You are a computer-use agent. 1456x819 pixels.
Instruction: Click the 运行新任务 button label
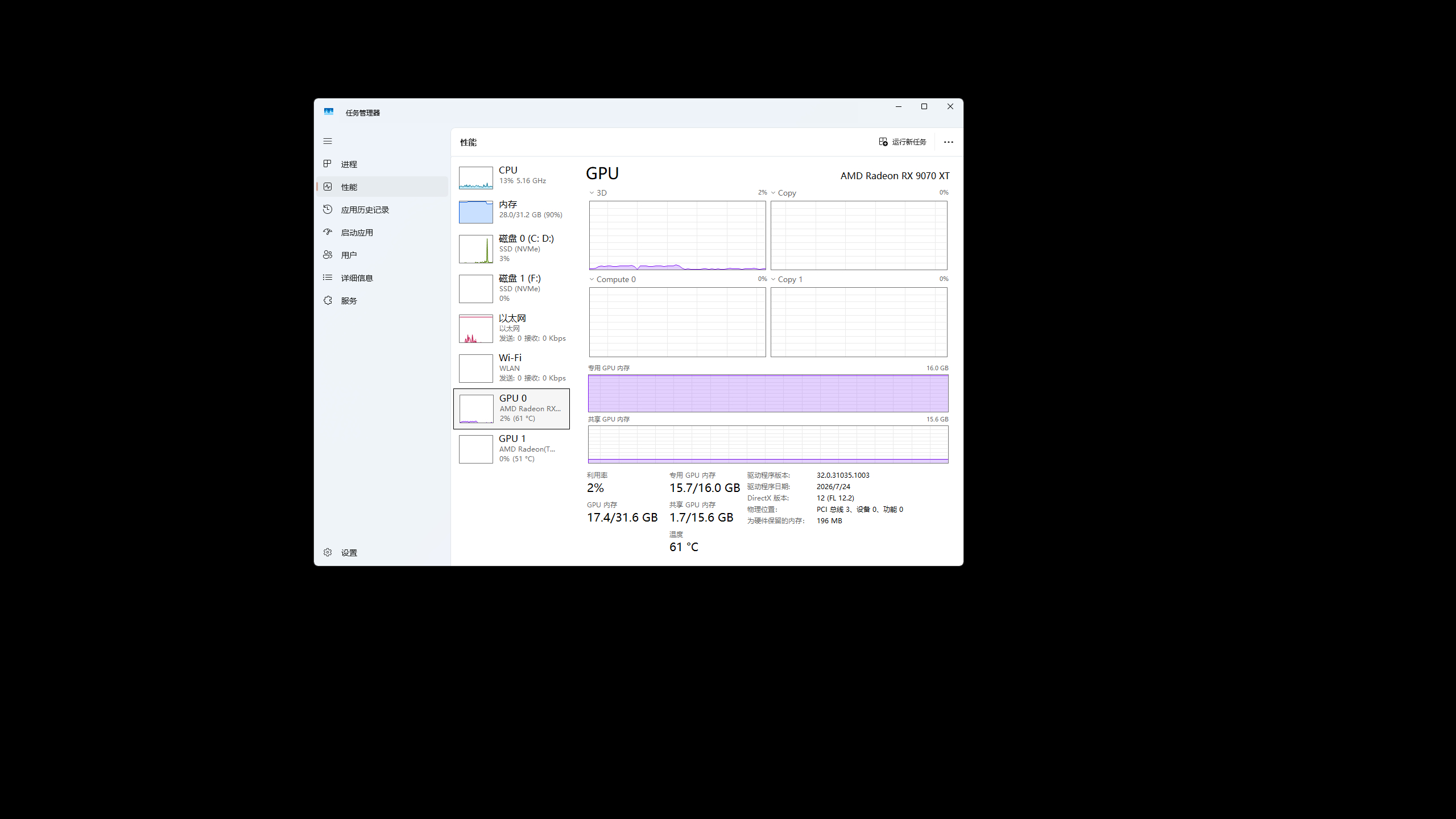pyautogui.click(x=909, y=142)
